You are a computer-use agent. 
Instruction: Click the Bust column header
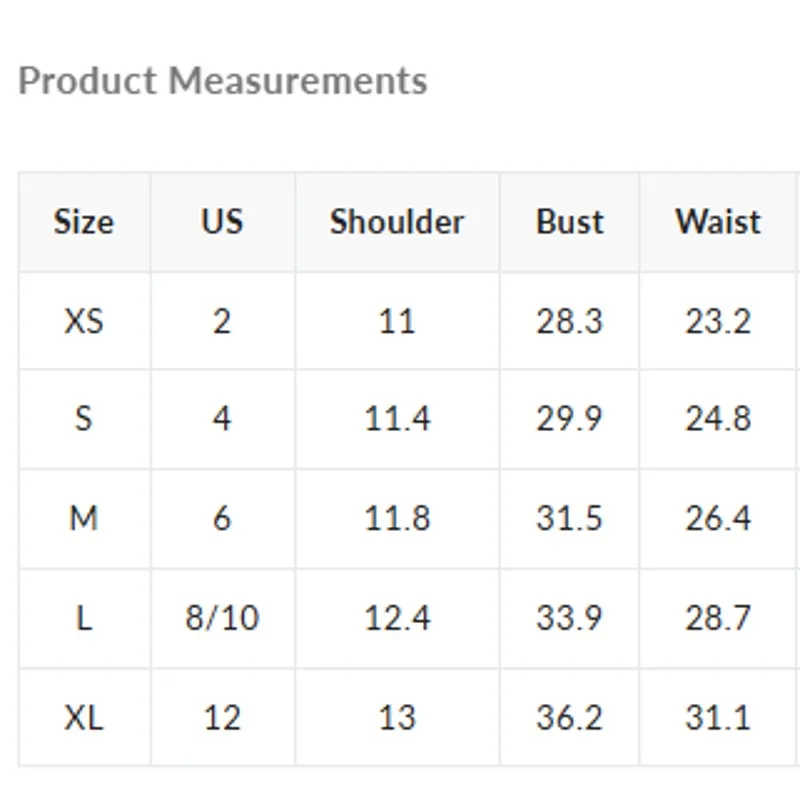pyautogui.click(x=569, y=221)
